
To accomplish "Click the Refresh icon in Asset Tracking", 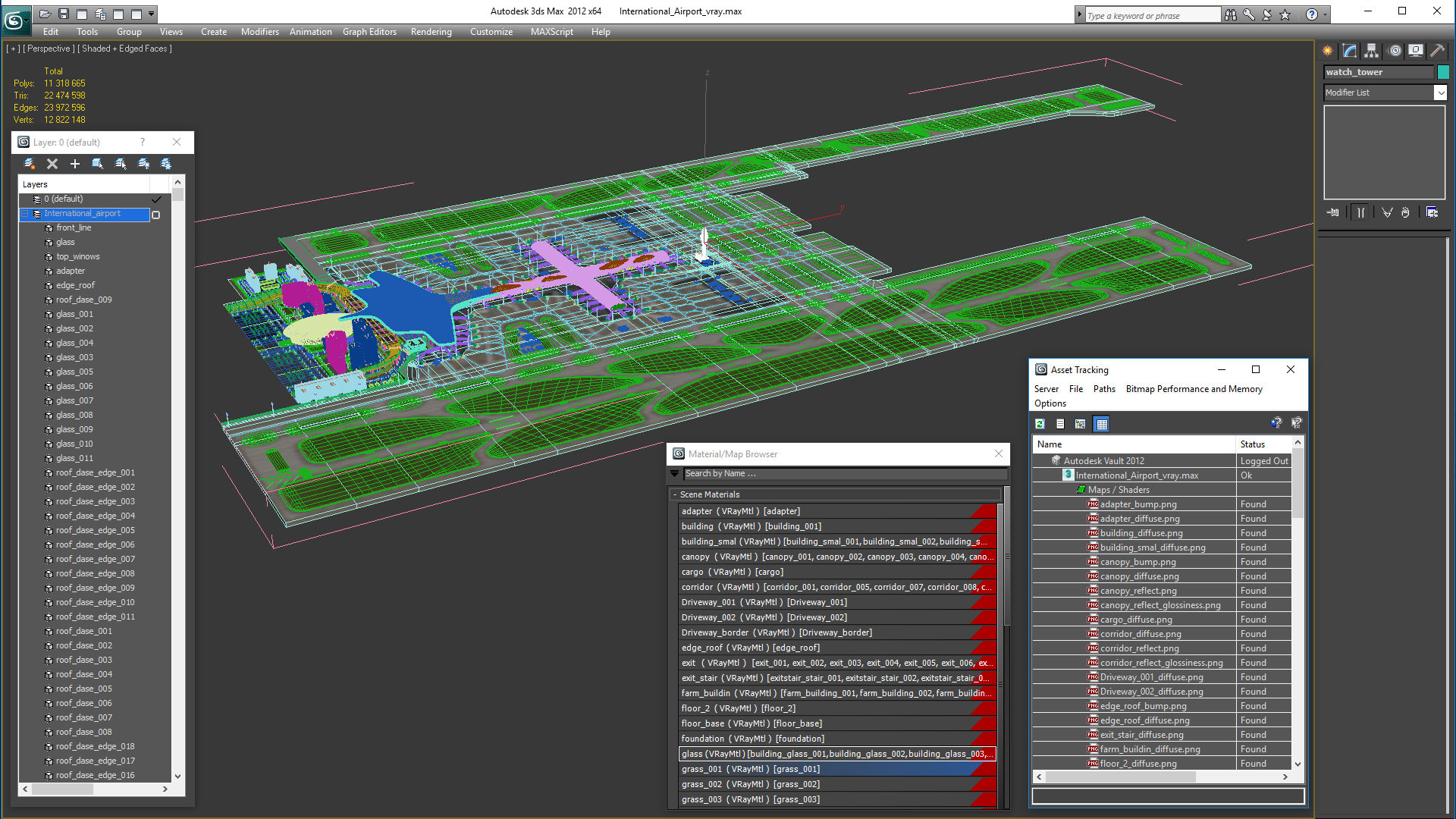I will pos(1040,424).
